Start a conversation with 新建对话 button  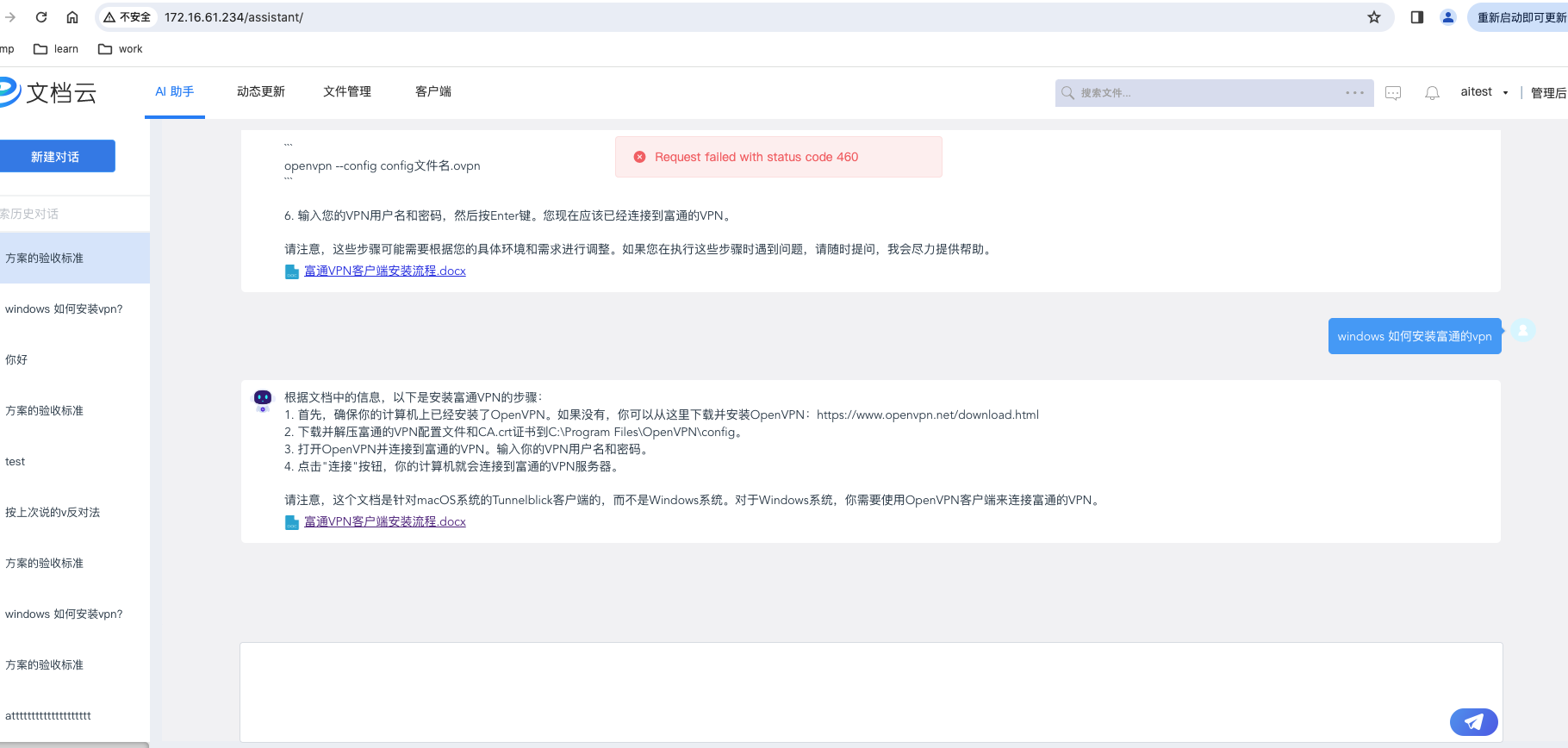click(x=55, y=156)
